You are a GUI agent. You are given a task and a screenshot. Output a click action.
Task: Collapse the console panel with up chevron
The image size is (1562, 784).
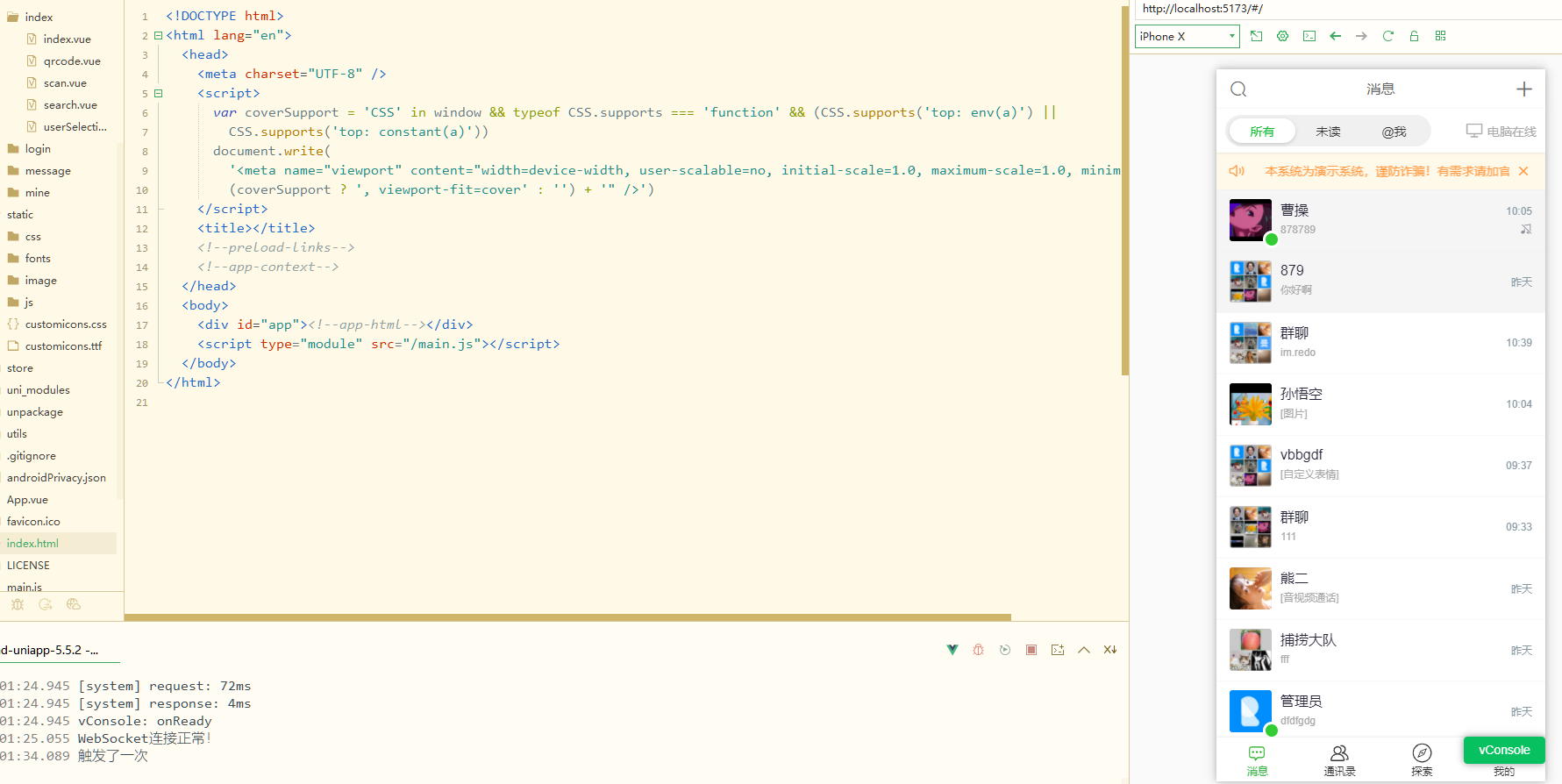(x=1084, y=650)
